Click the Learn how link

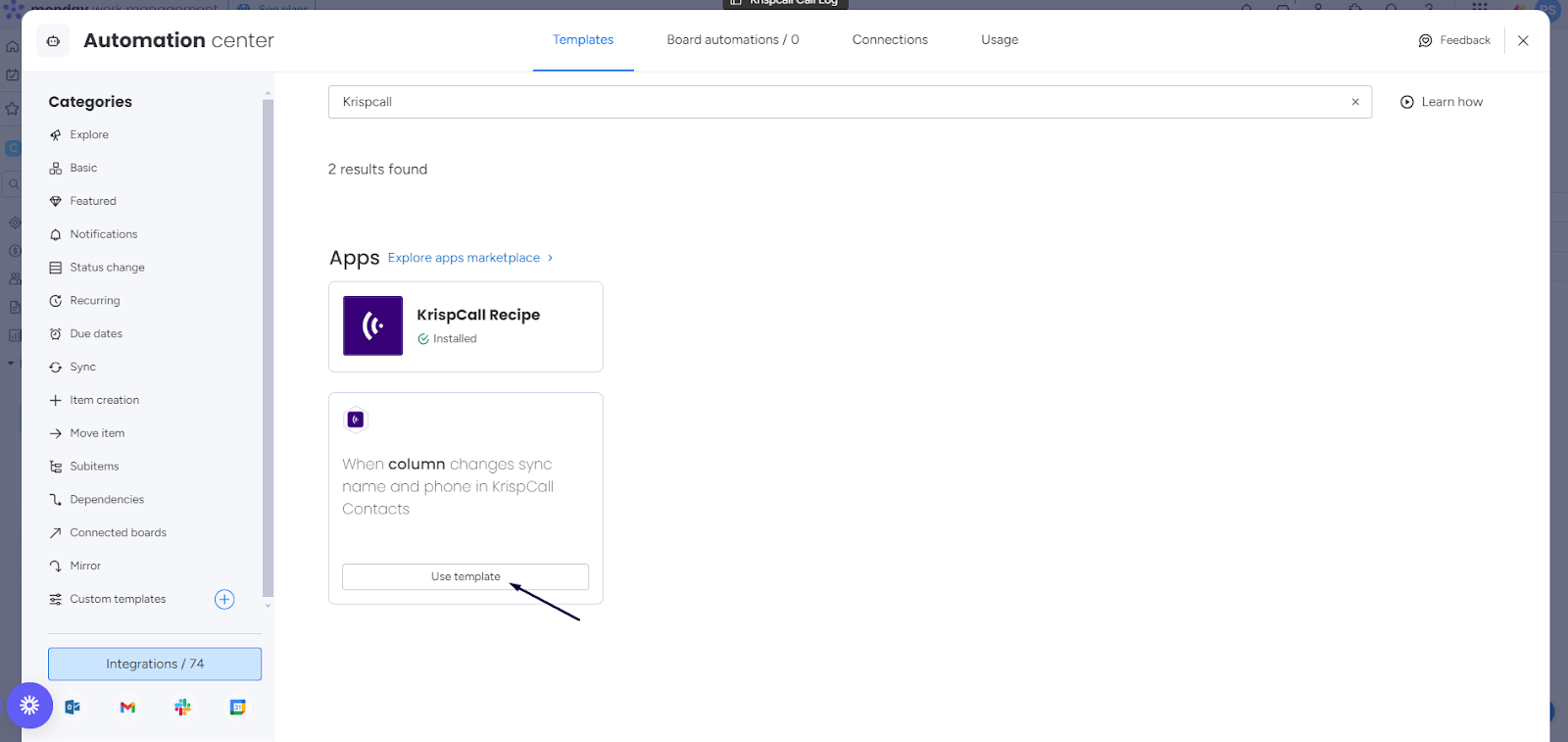click(1442, 102)
